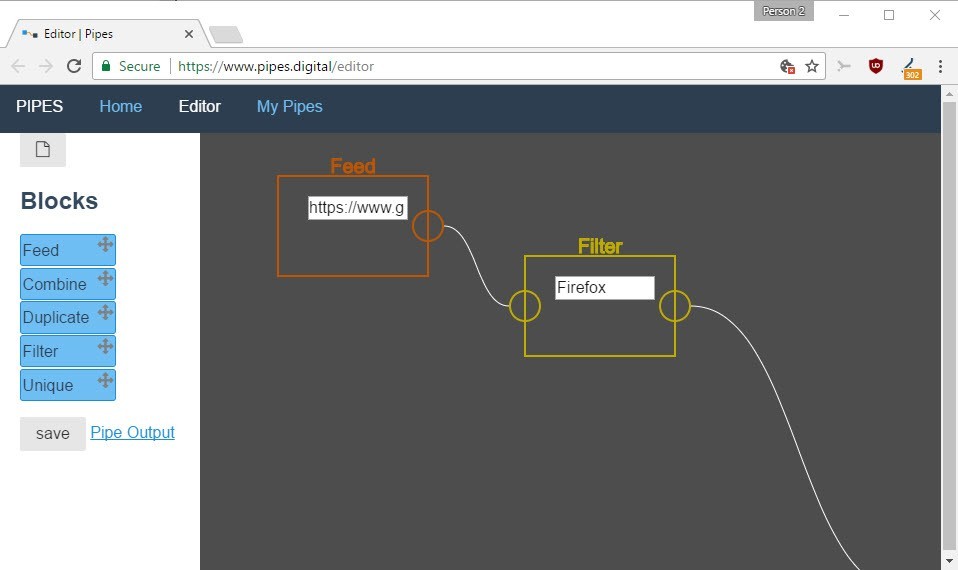
Task: Open Chrome's three-dot menu
Action: (940, 66)
